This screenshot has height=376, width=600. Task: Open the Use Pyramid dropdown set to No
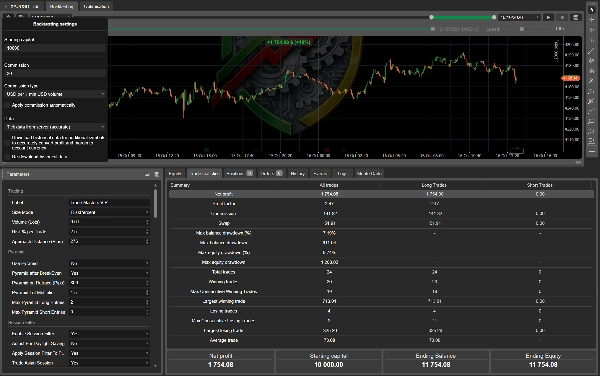click(109, 264)
